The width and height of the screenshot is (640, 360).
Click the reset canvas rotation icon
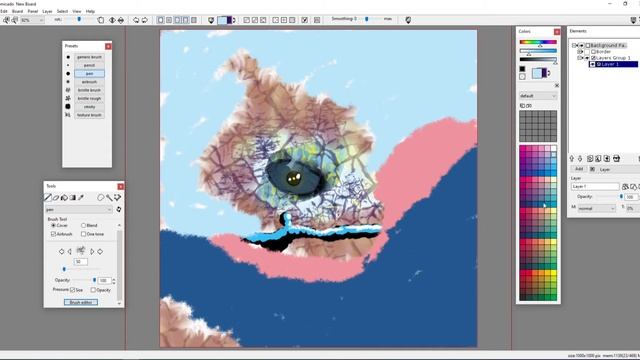coord(100,20)
